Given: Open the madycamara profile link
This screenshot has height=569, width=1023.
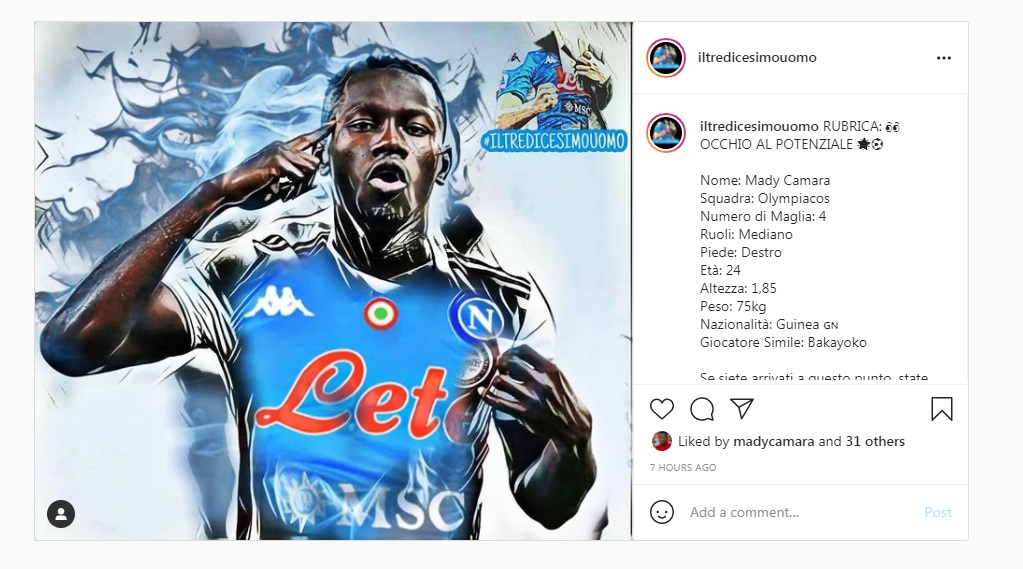Looking at the screenshot, I should pos(774,442).
